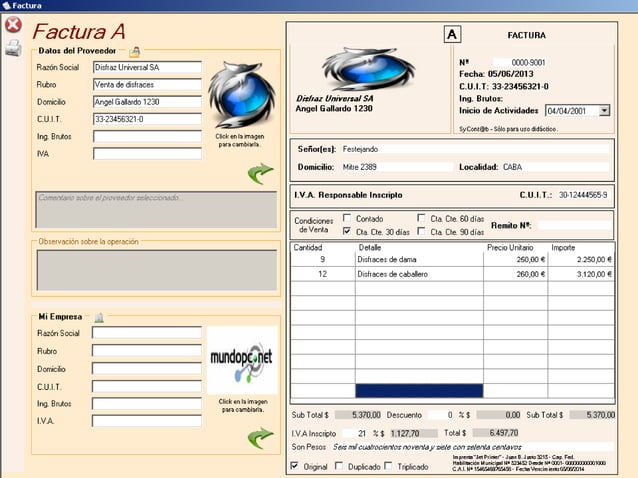This screenshot has width=638, height=478.
Task: Click the dark blue highlighted table cell
Action: click(x=418, y=391)
